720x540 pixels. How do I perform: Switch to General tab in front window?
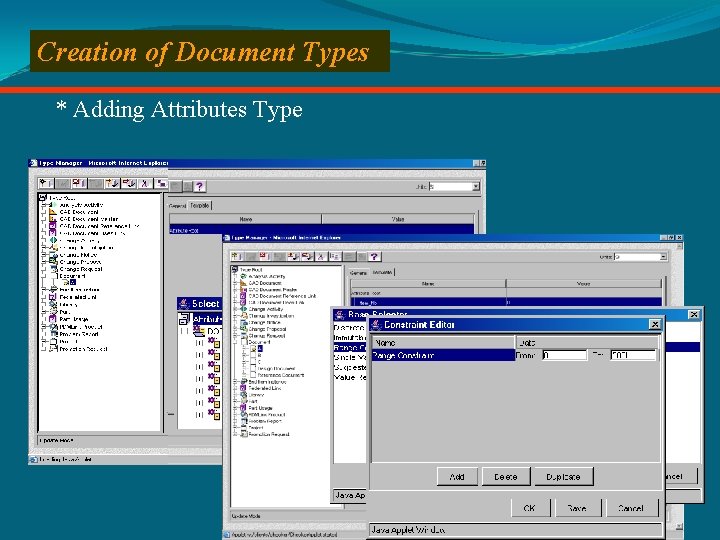[x=358, y=271]
